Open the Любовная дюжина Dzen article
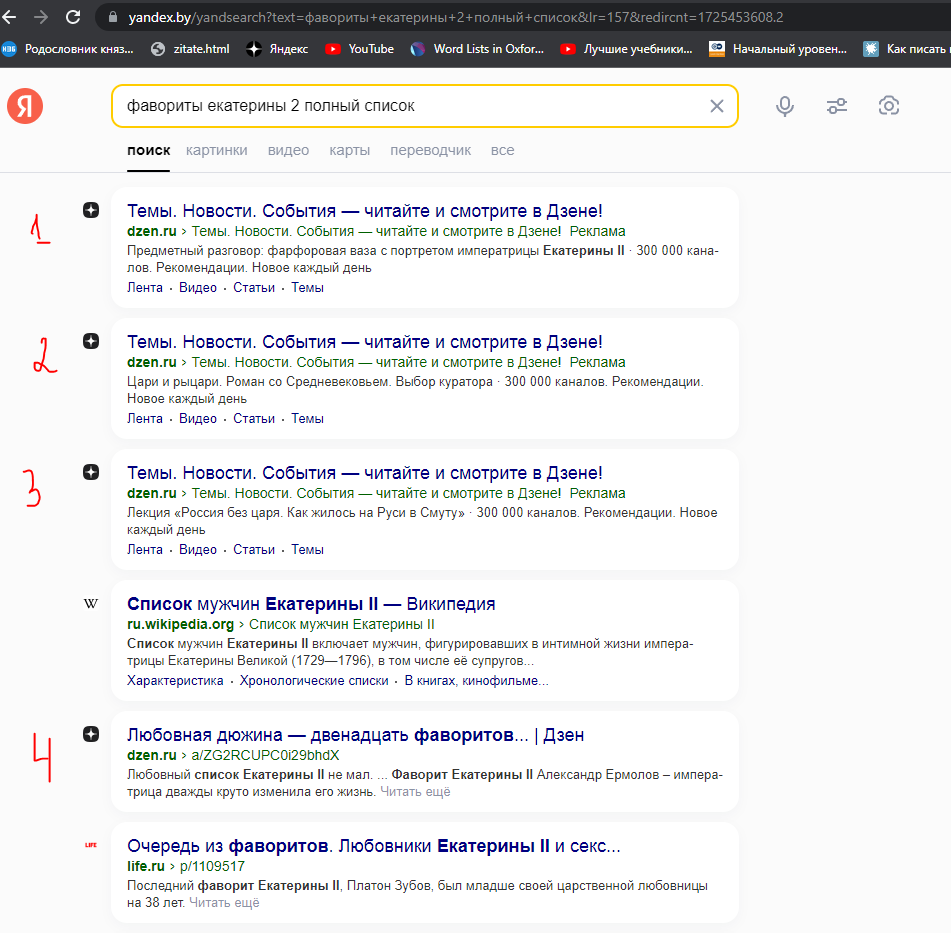Screen dimensions: 951x933 [x=355, y=735]
